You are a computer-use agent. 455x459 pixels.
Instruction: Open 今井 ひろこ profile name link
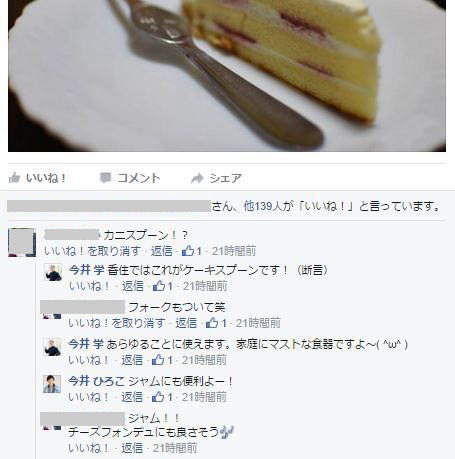point(97,381)
